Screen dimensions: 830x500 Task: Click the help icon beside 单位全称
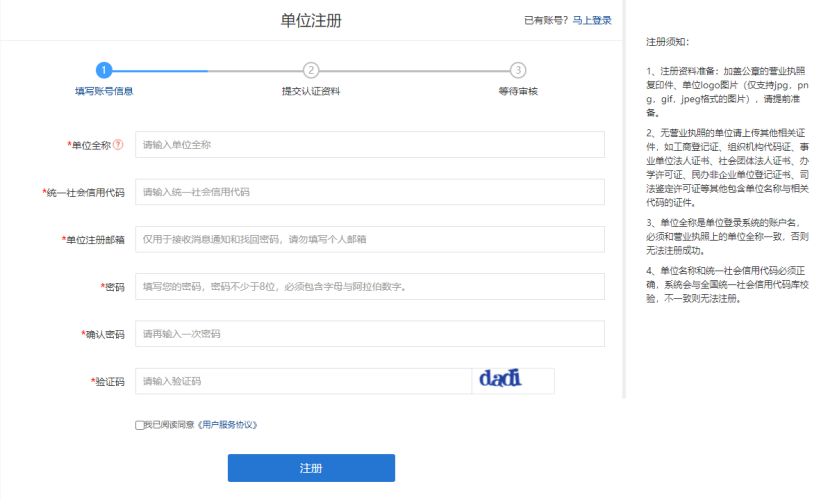tap(119, 145)
